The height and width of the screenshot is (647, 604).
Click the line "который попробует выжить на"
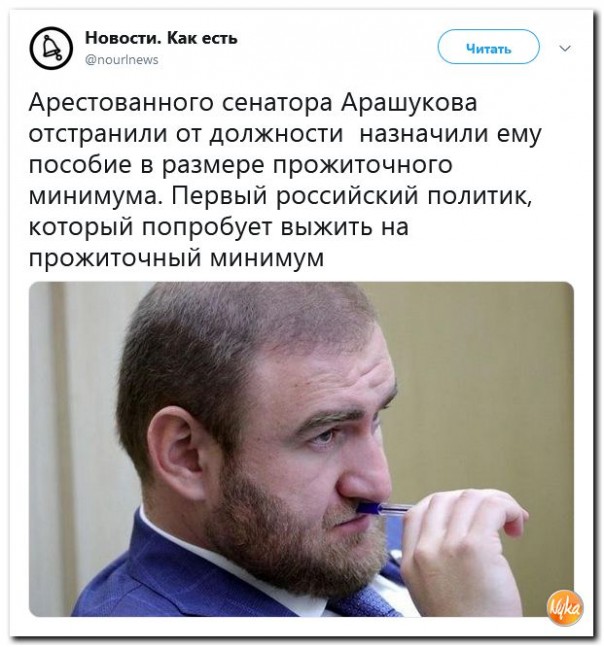219,228
